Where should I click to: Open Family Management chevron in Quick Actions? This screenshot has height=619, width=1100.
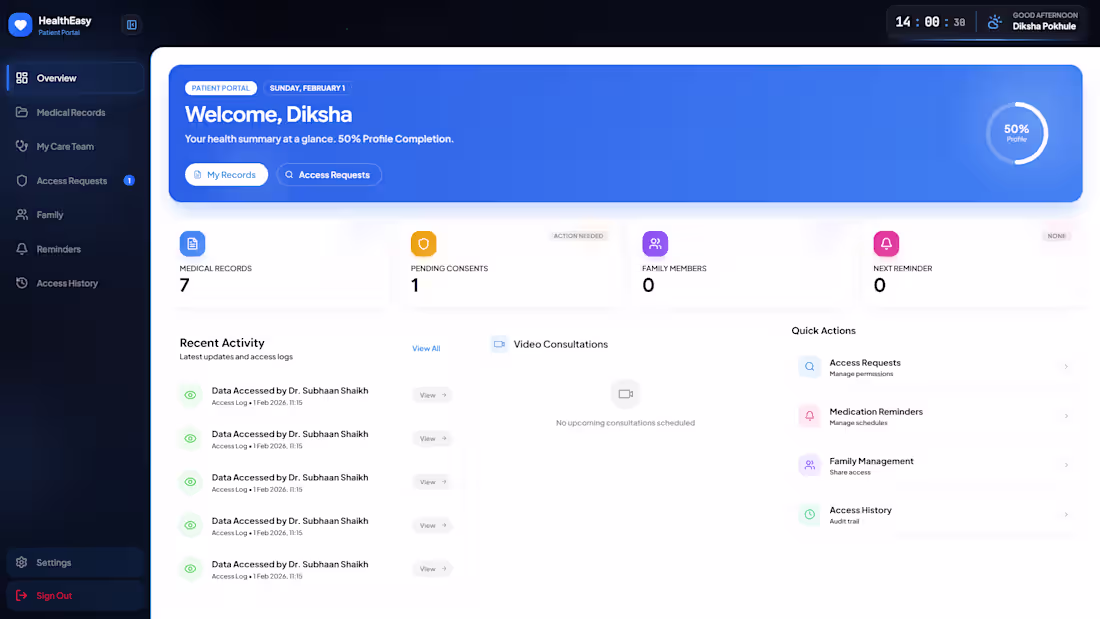(x=1066, y=465)
